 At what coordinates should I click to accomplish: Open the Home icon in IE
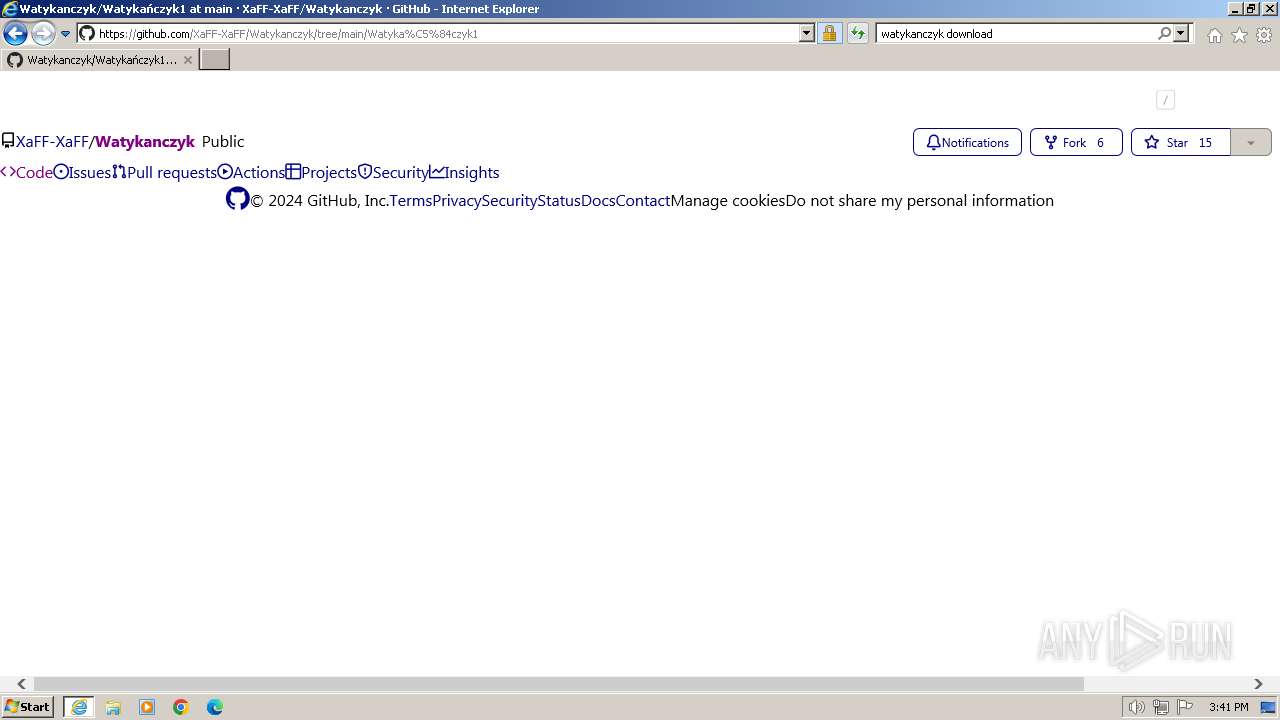coord(1214,35)
